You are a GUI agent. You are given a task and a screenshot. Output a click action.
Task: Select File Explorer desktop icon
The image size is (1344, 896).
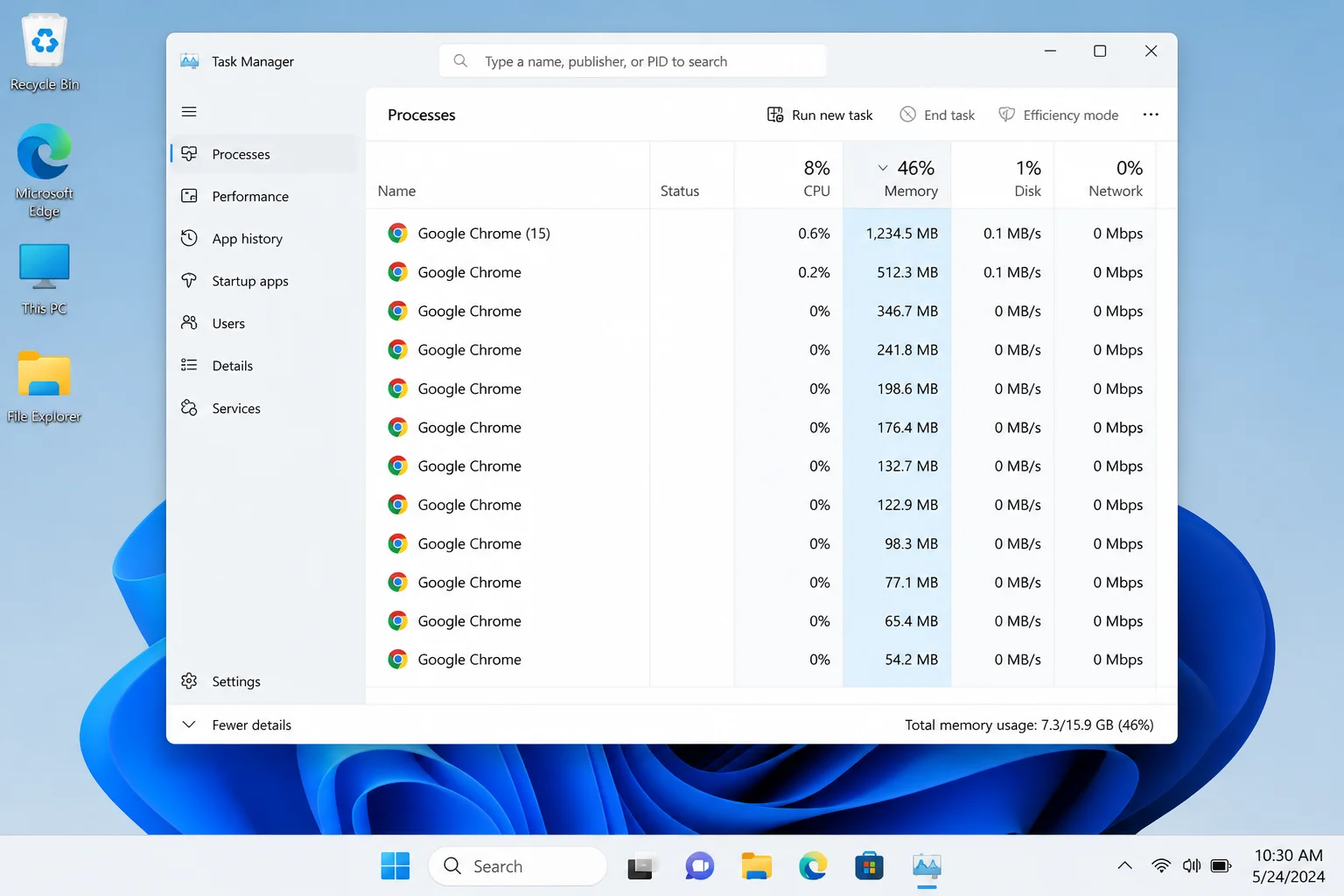click(45, 387)
